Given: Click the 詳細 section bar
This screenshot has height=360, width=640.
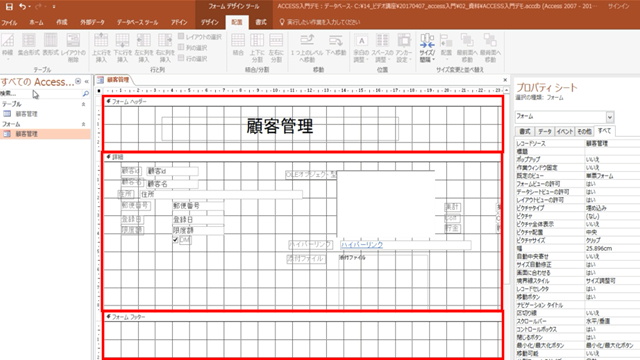Looking at the screenshot, I should click(302, 157).
